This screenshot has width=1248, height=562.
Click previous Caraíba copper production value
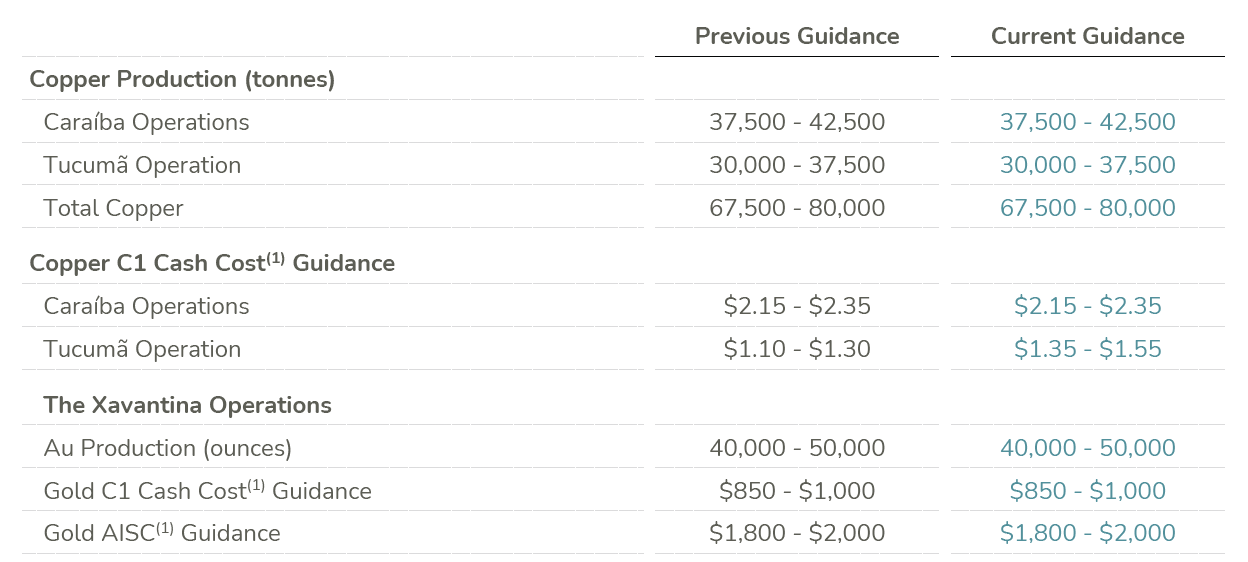click(x=797, y=123)
